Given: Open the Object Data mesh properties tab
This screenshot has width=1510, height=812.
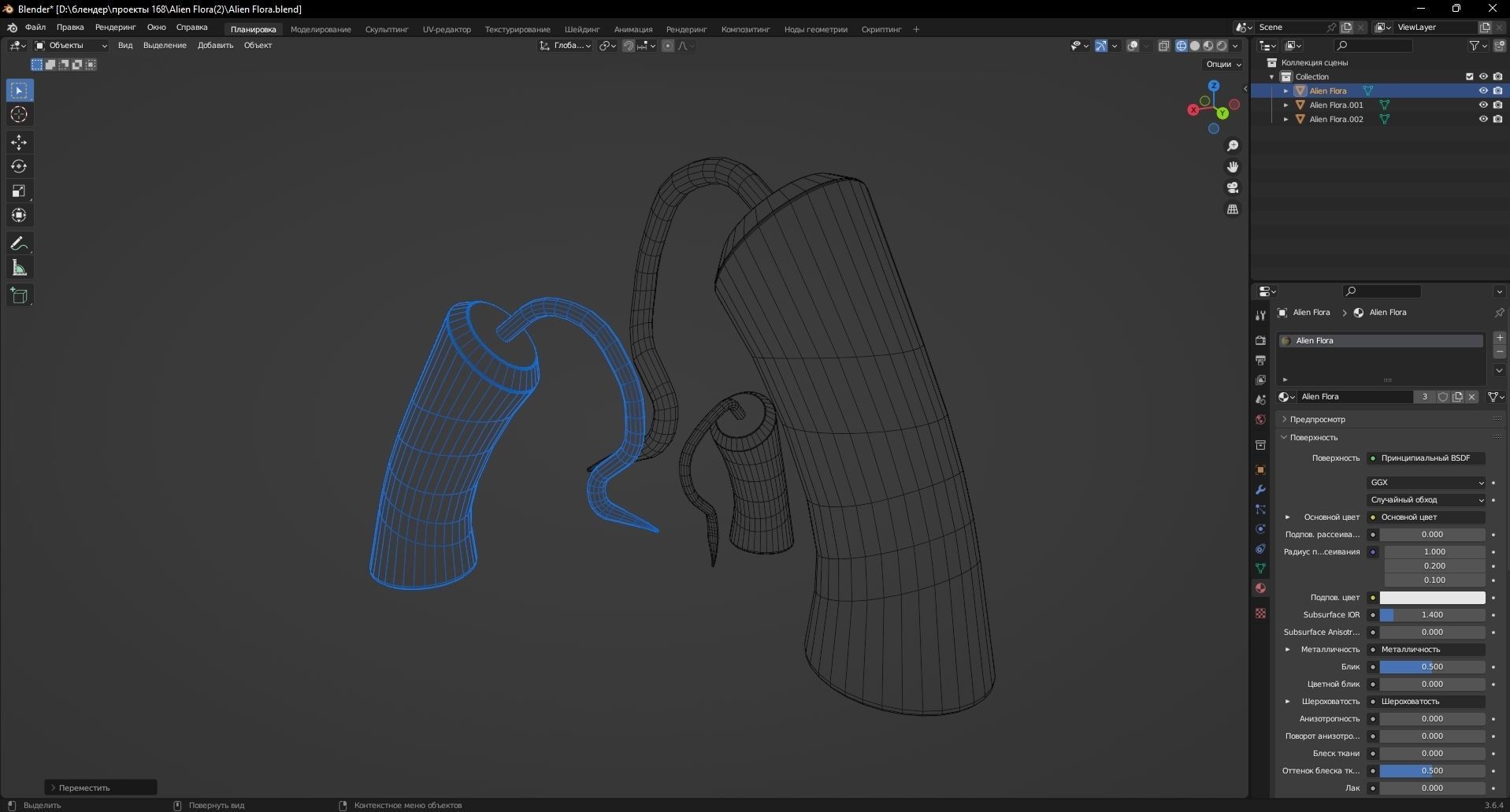Looking at the screenshot, I should pos(1260,569).
